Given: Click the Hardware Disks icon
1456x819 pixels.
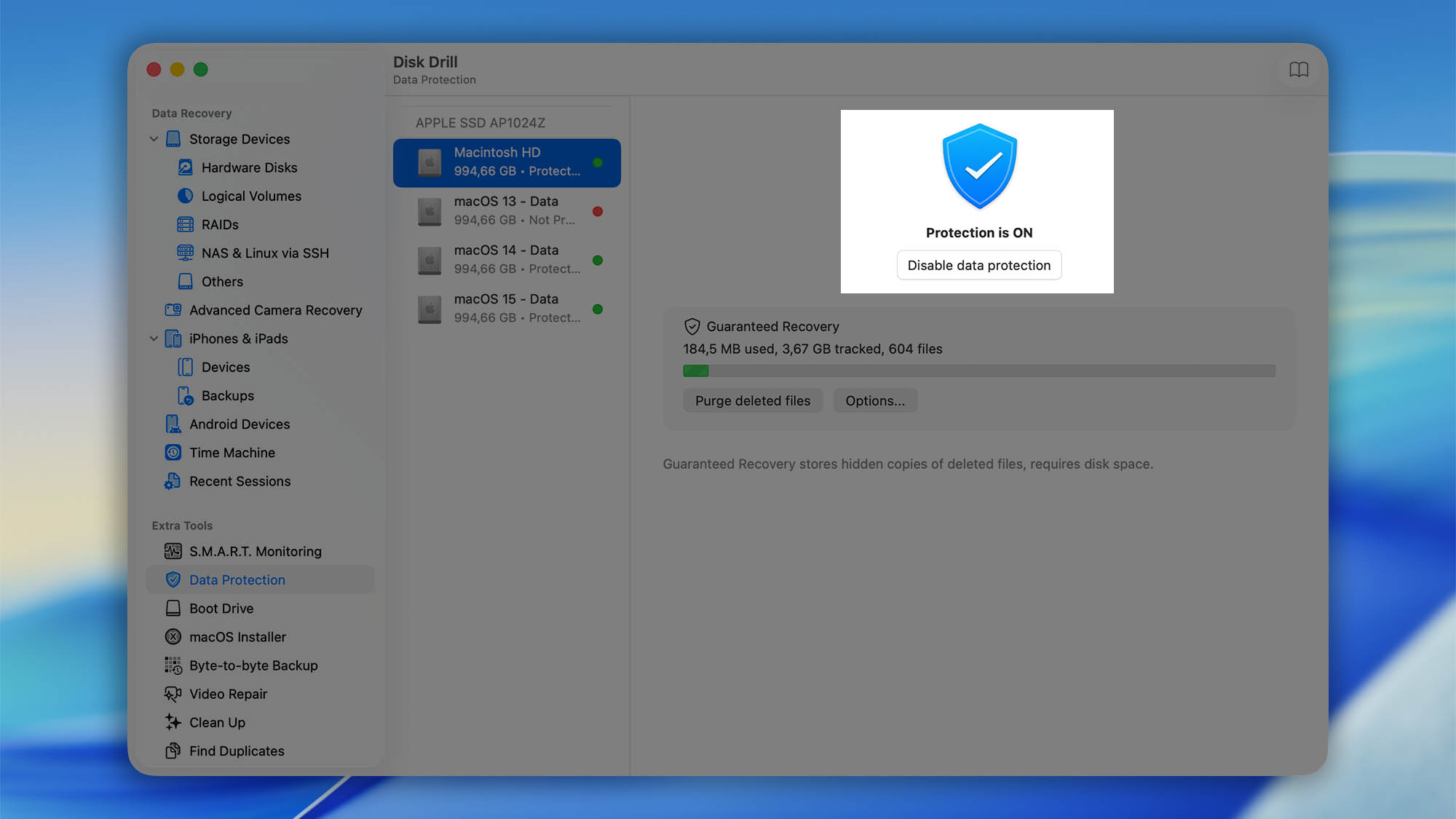Looking at the screenshot, I should point(185,167).
